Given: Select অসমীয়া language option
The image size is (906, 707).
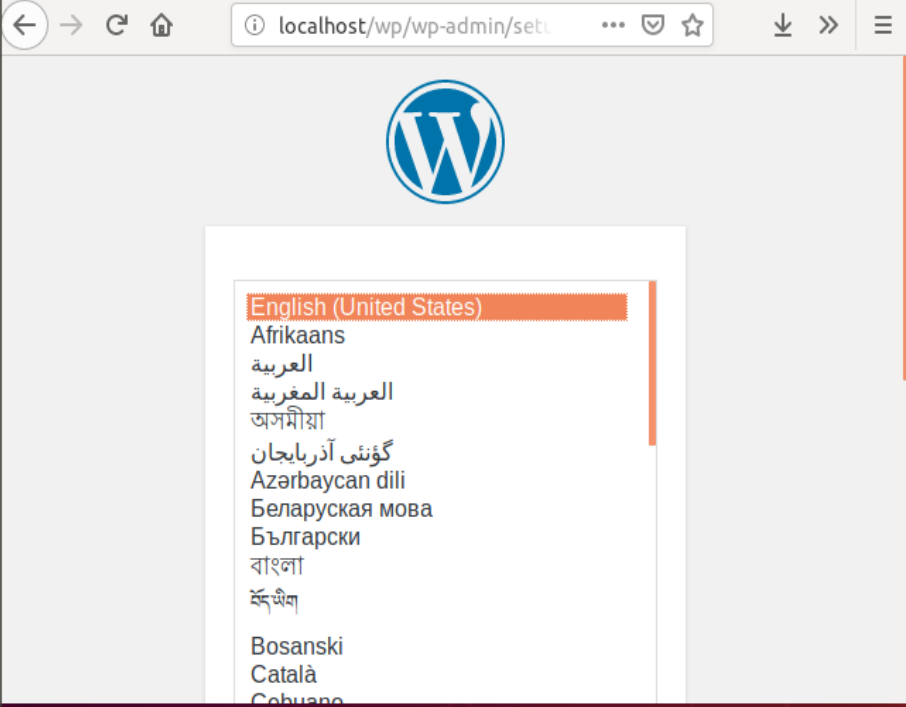Looking at the screenshot, I should point(437,421).
